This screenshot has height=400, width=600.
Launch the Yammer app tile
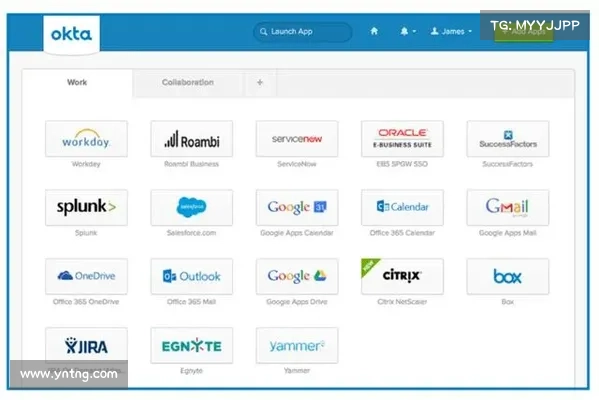[297, 345]
